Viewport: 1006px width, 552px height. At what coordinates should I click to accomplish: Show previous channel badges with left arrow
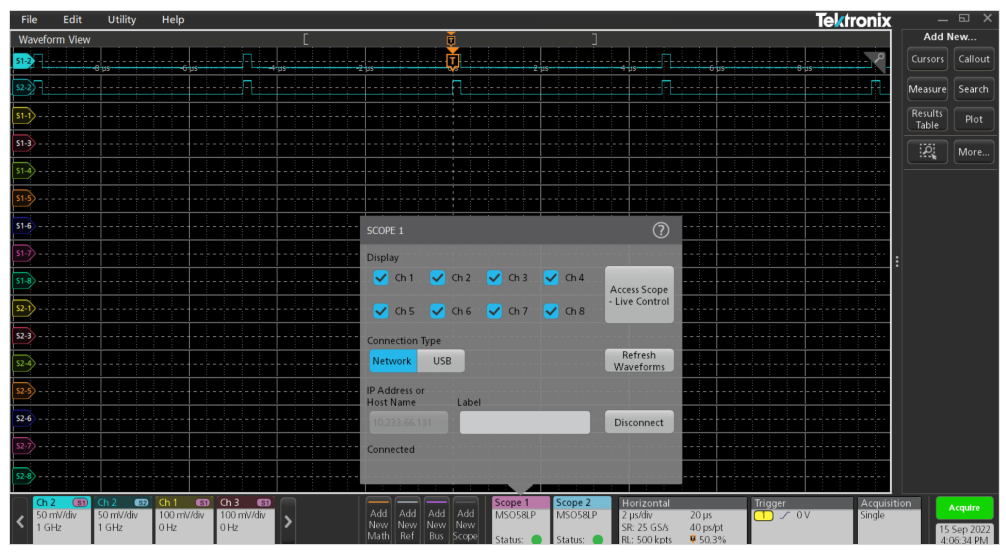coord(21,521)
